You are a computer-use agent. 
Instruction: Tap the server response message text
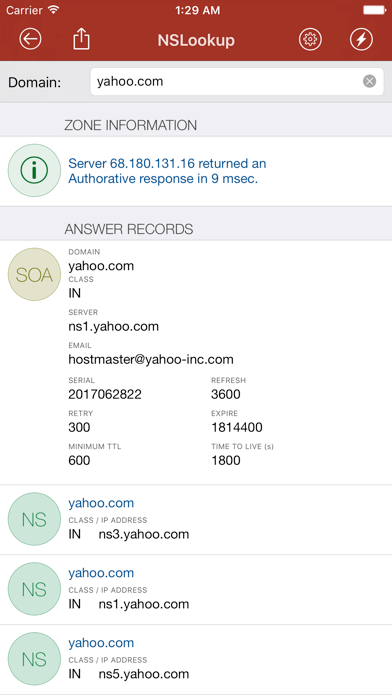[167, 171]
